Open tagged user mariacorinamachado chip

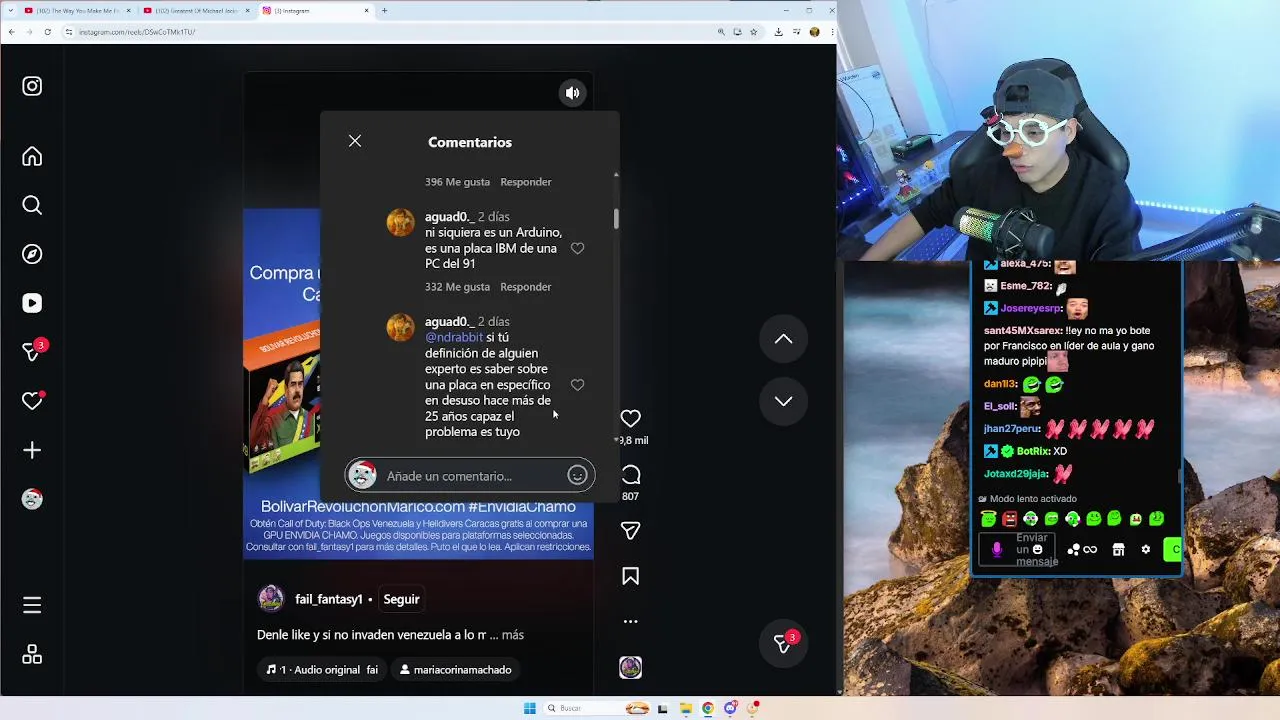coord(455,670)
